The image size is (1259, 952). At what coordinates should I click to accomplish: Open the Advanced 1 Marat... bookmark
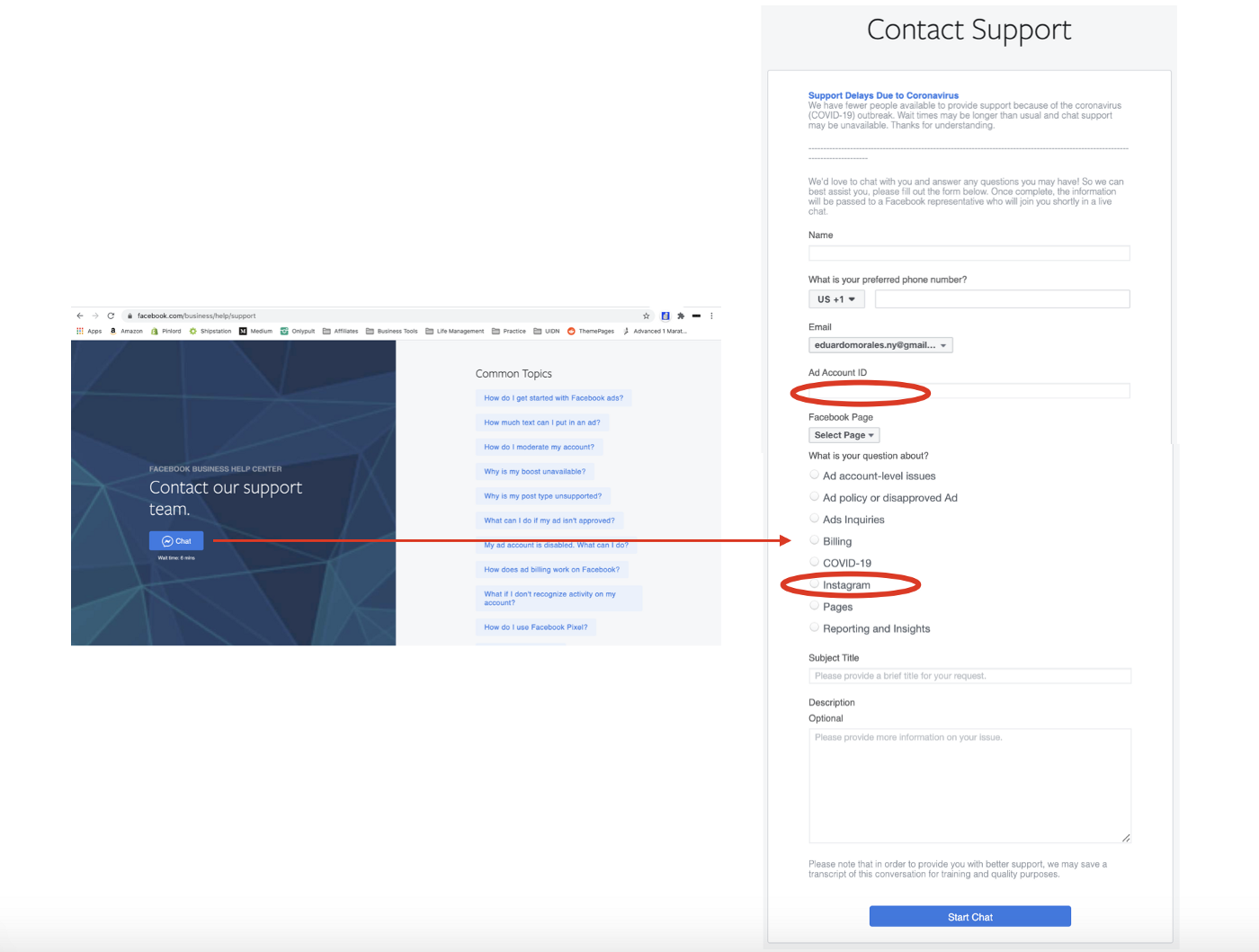(655, 331)
